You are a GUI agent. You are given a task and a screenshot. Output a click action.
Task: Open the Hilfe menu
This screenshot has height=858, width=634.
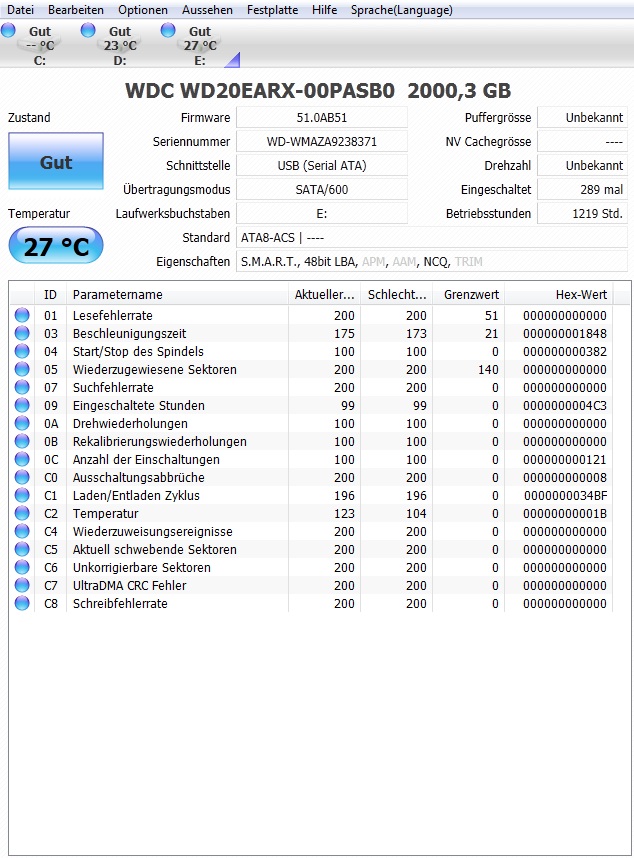(x=324, y=10)
